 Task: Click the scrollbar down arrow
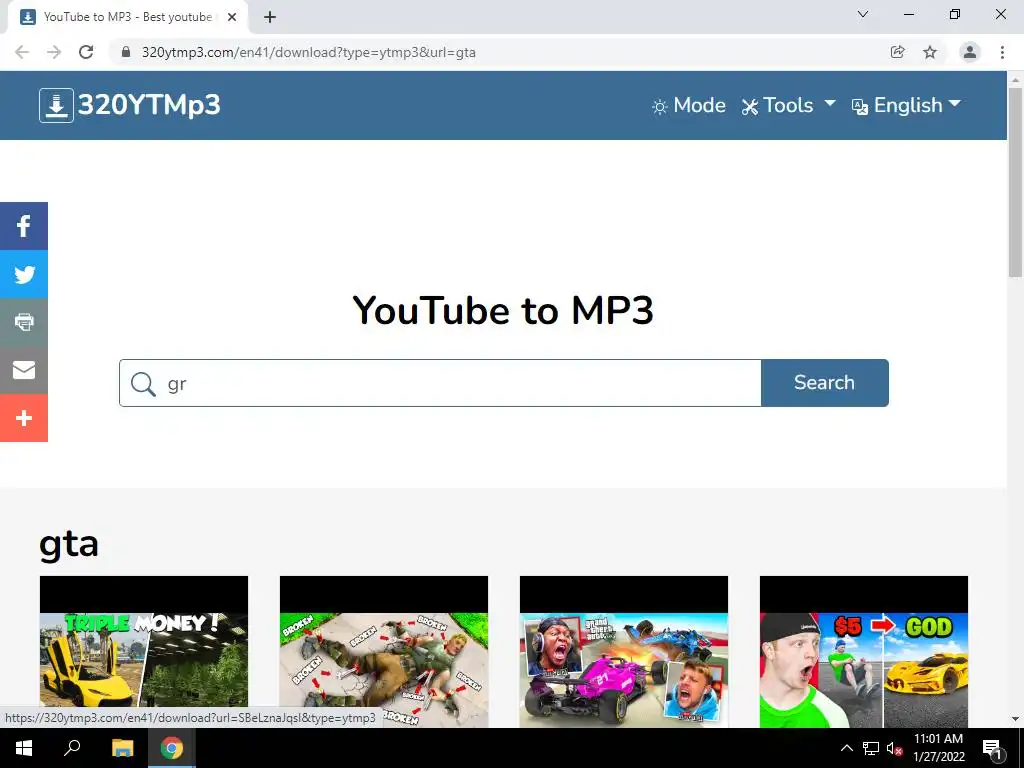pyautogui.click(x=1015, y=719)
